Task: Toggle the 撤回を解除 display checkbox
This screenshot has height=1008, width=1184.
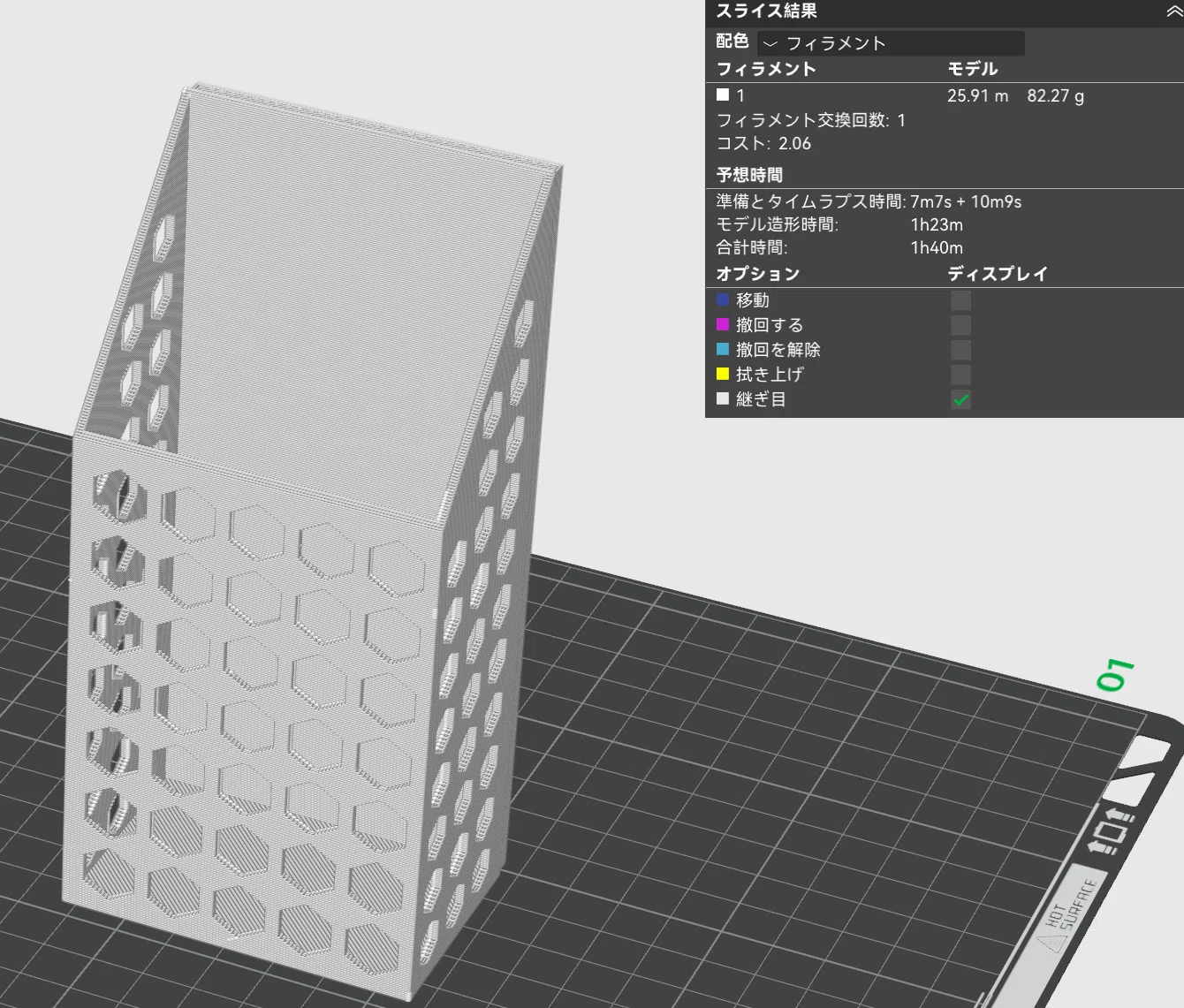Action: pyautogui.click(x=960, y=350)
